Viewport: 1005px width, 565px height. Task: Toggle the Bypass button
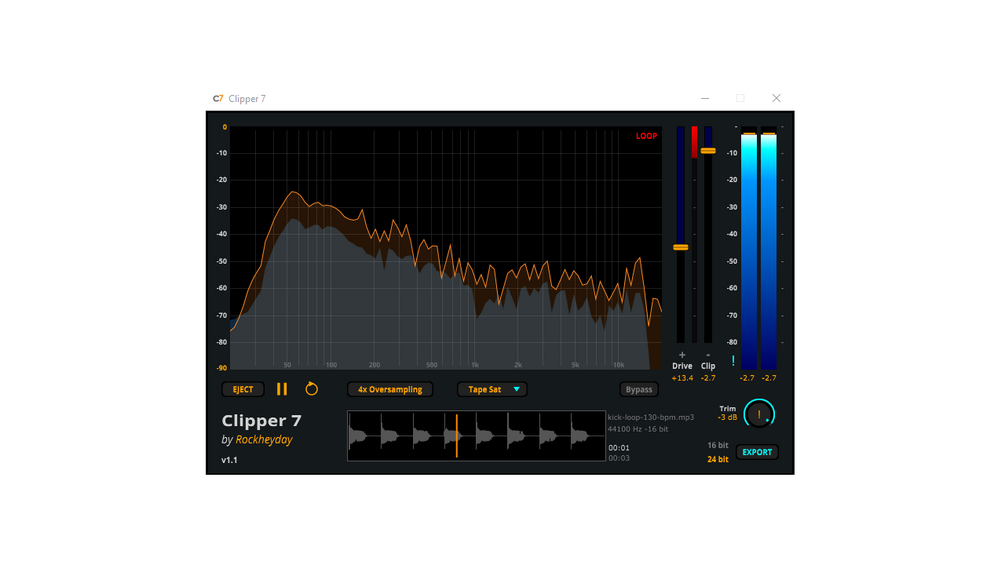coord(638,389)
